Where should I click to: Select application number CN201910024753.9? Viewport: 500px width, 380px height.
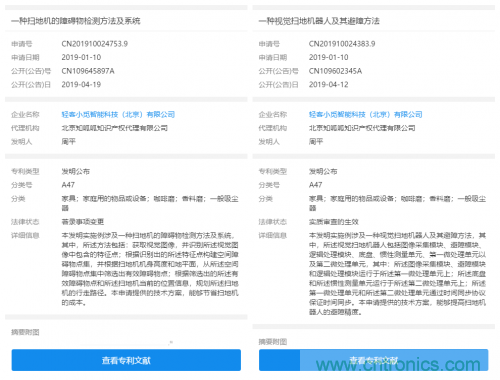(x=95, y=44)
